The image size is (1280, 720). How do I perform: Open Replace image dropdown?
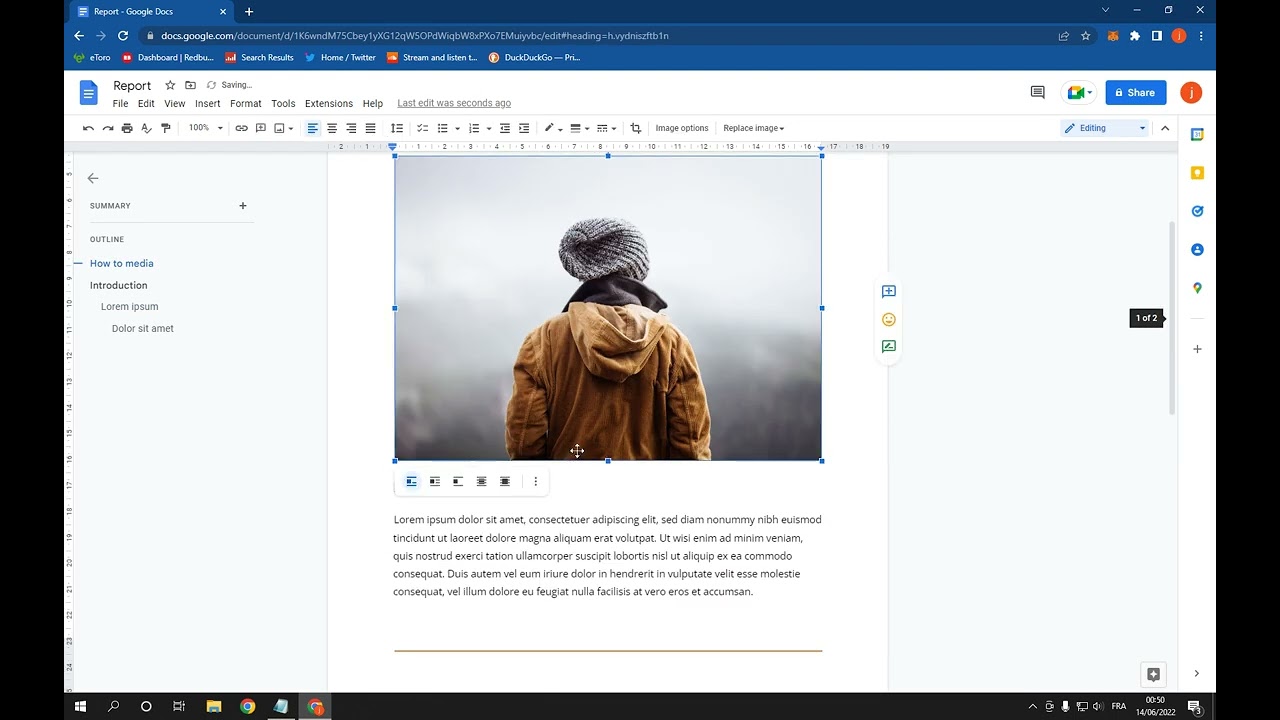click(754, 128)
